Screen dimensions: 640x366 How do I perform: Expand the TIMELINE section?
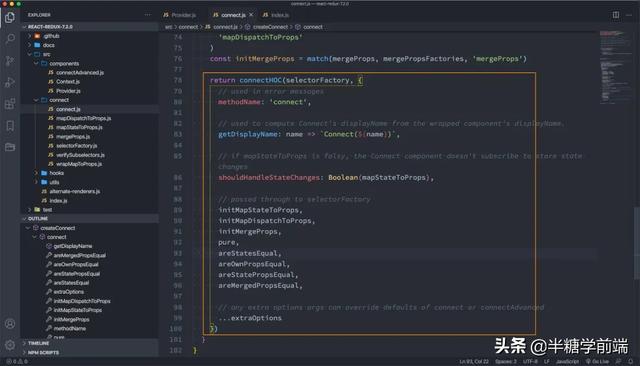coord(90,343)
